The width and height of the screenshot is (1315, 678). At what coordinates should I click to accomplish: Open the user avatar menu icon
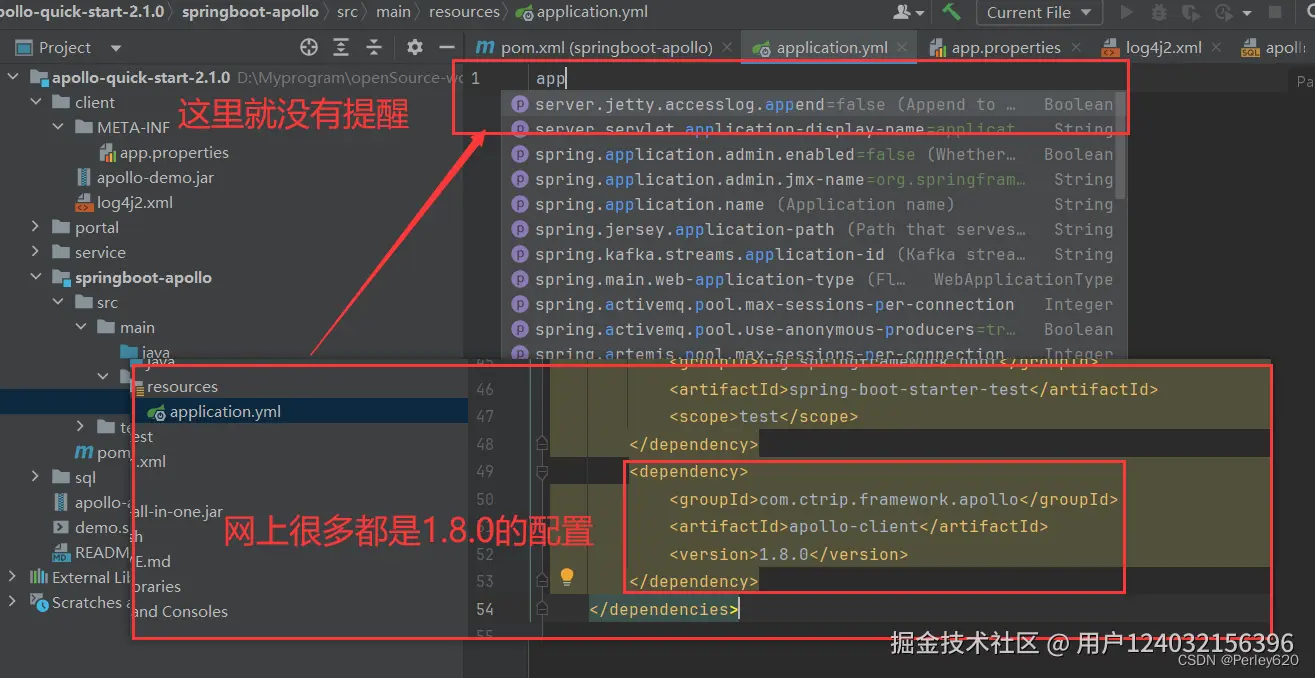[903, 13]
